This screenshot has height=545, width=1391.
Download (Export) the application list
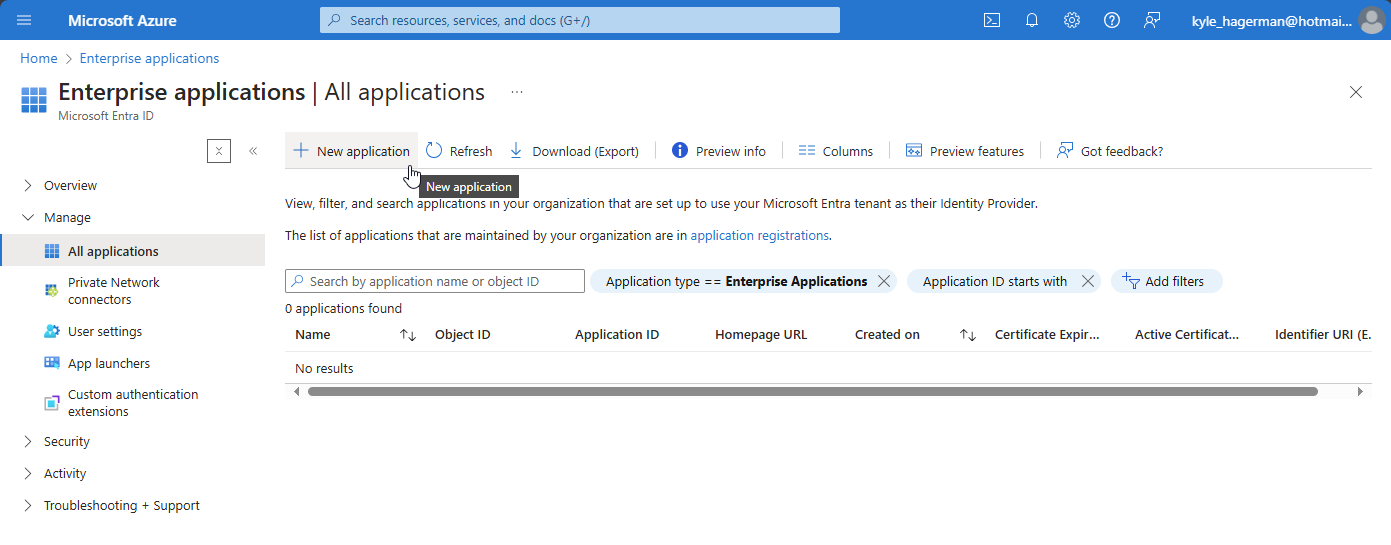tap(574, 151)
